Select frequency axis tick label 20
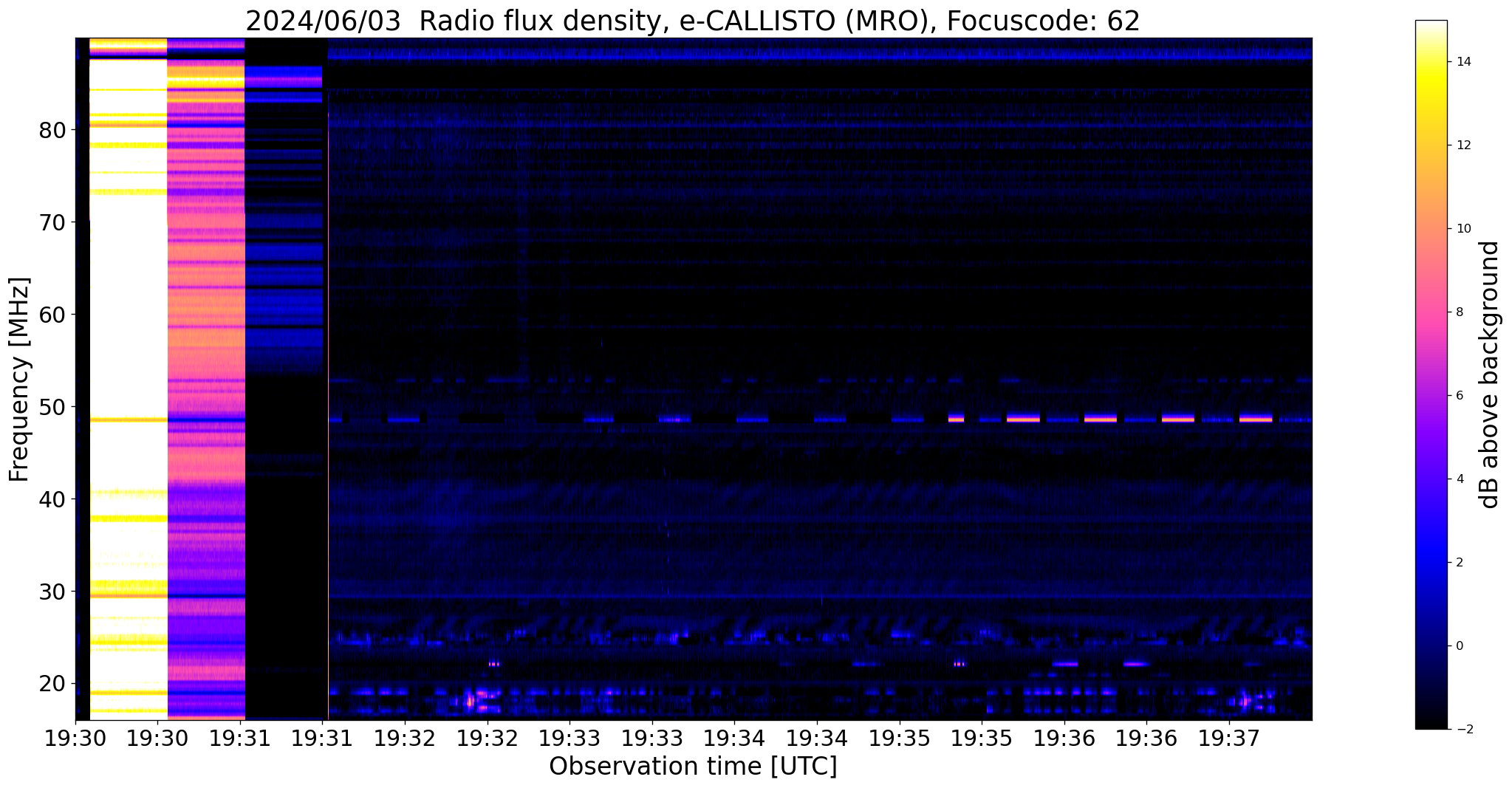Screen dimensions: 1512x788 [x=53, y=684]
